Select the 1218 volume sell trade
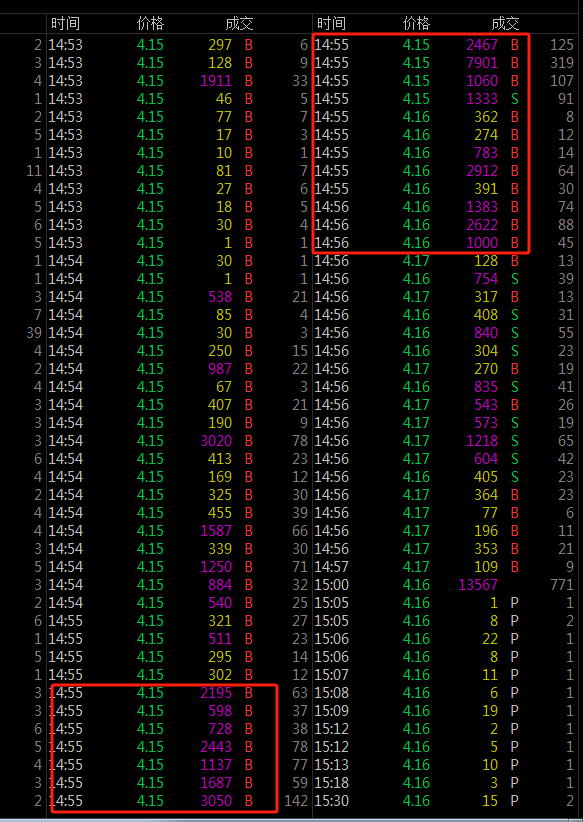The image size is (583, 822). (445, 441)
